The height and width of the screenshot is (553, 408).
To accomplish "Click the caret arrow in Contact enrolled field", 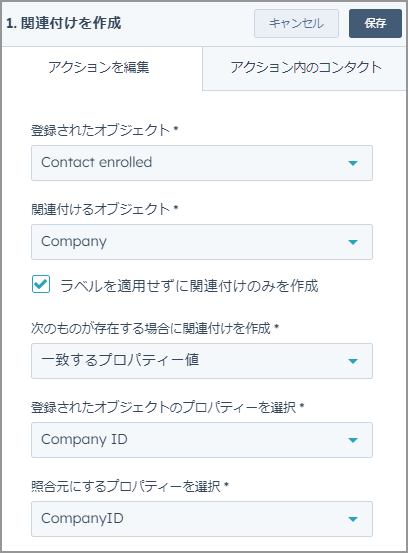I will [x=353, y=163].
